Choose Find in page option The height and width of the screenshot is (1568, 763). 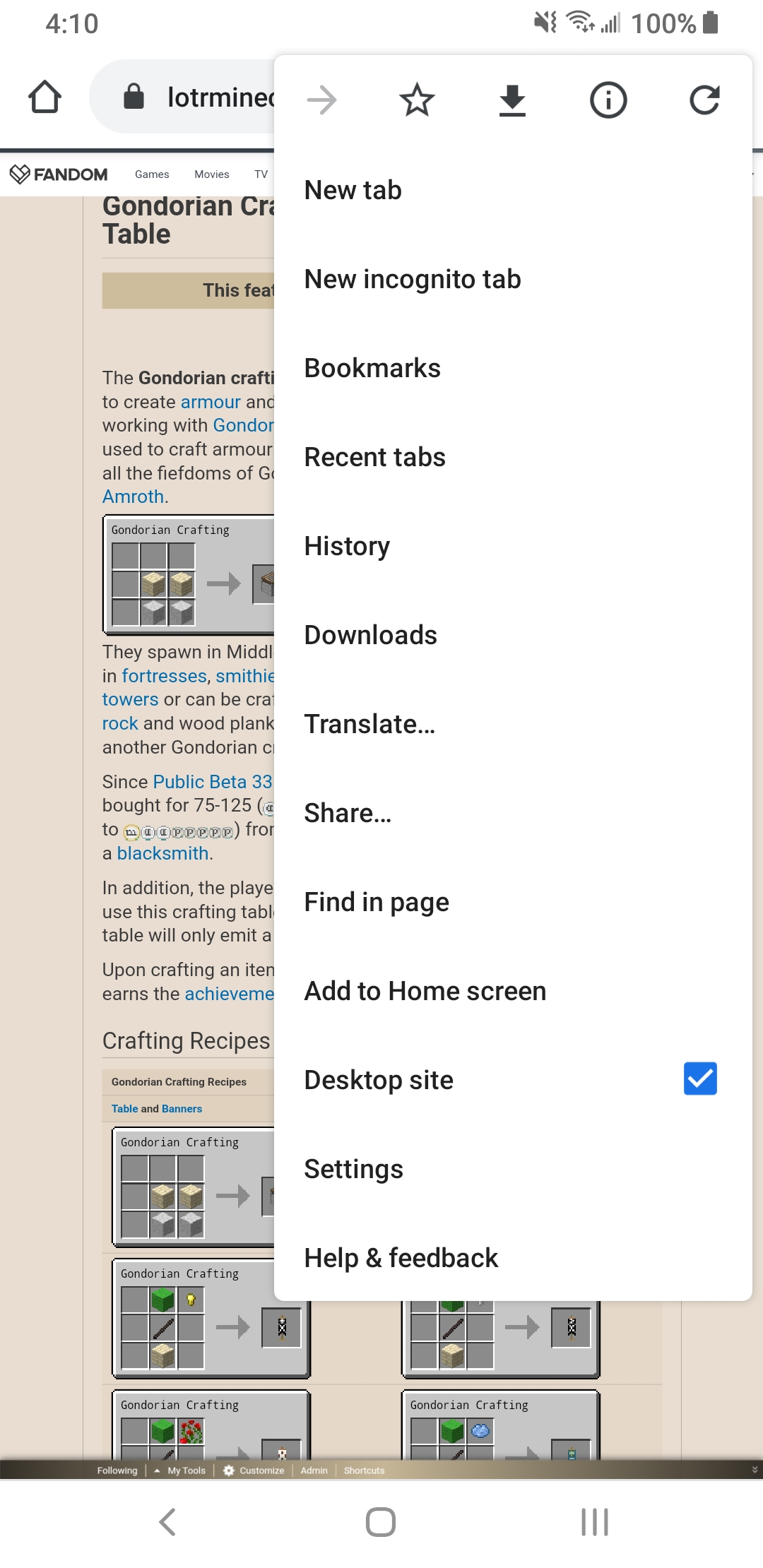(377, 902)
